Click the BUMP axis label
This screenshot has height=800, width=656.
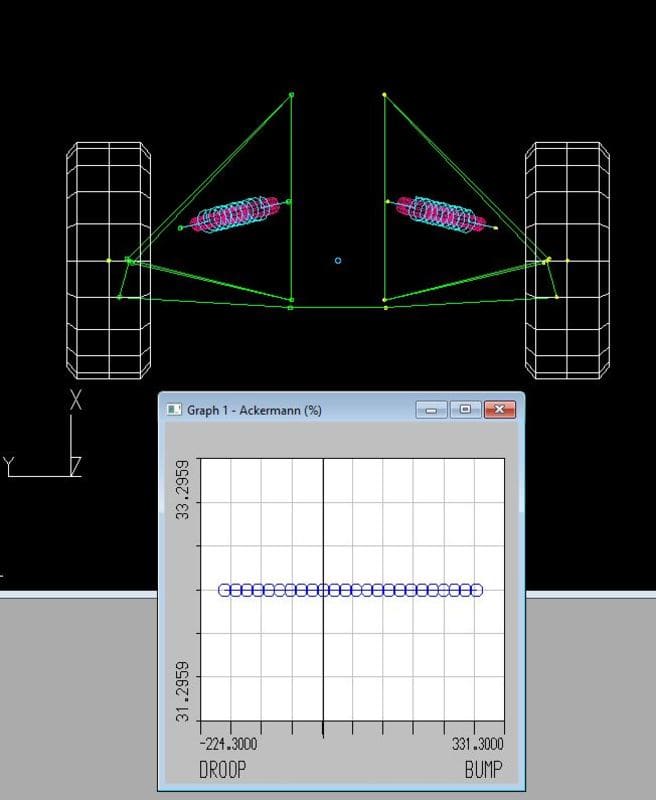(483, 769)
